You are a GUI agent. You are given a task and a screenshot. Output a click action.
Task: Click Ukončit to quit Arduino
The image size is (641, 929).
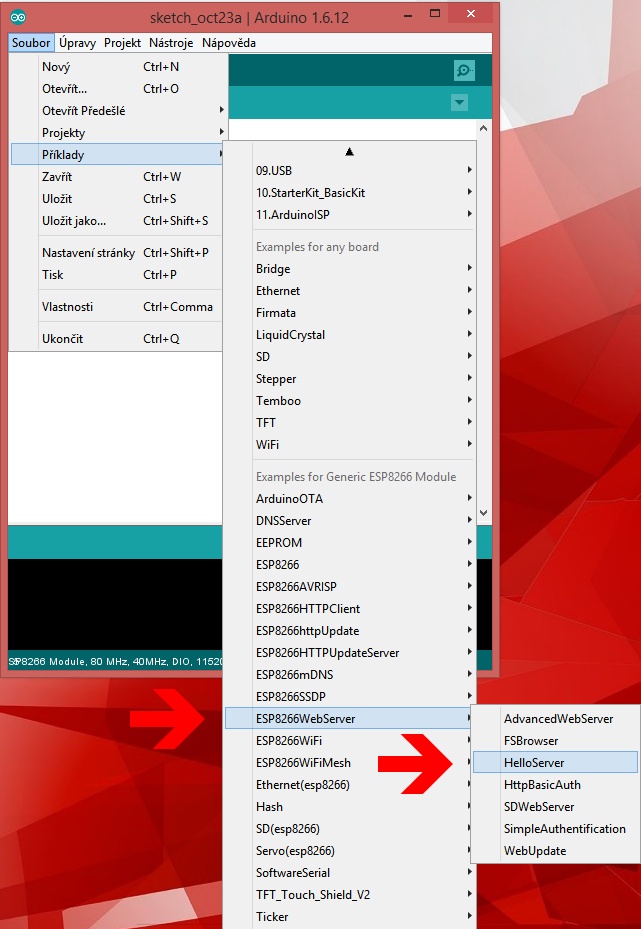[x=62, y=339]
